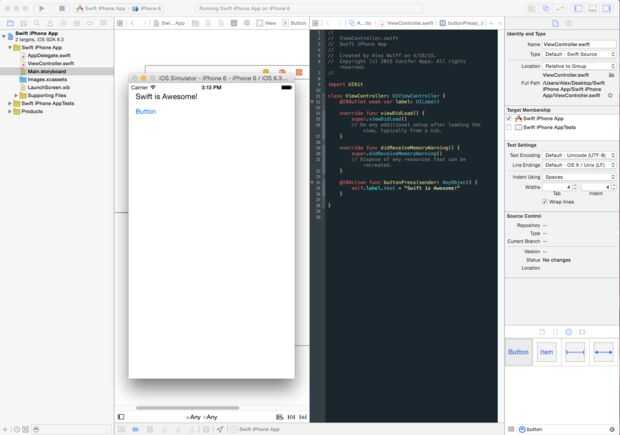620x435 pixels.
Task: Select AppDelegate.swift in navigator
Action: 49,55
